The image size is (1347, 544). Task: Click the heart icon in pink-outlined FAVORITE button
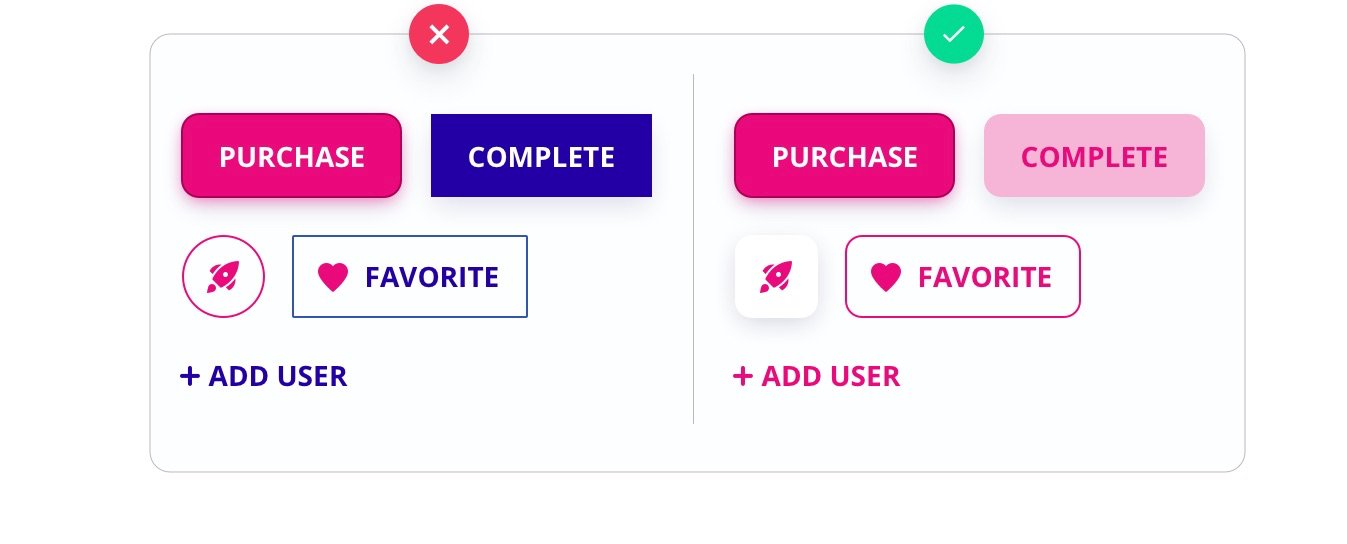point(886,277)
